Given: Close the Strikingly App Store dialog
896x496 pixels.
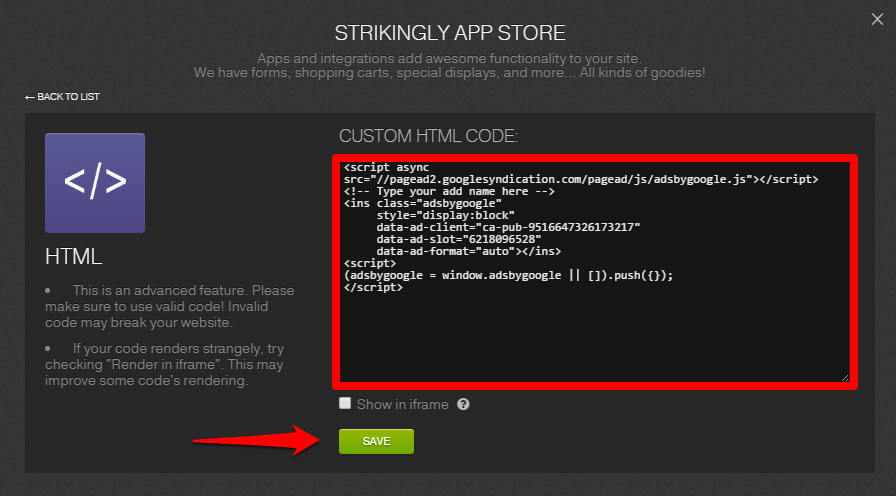Looking at the screenshot, I should [x=877, y=19].
